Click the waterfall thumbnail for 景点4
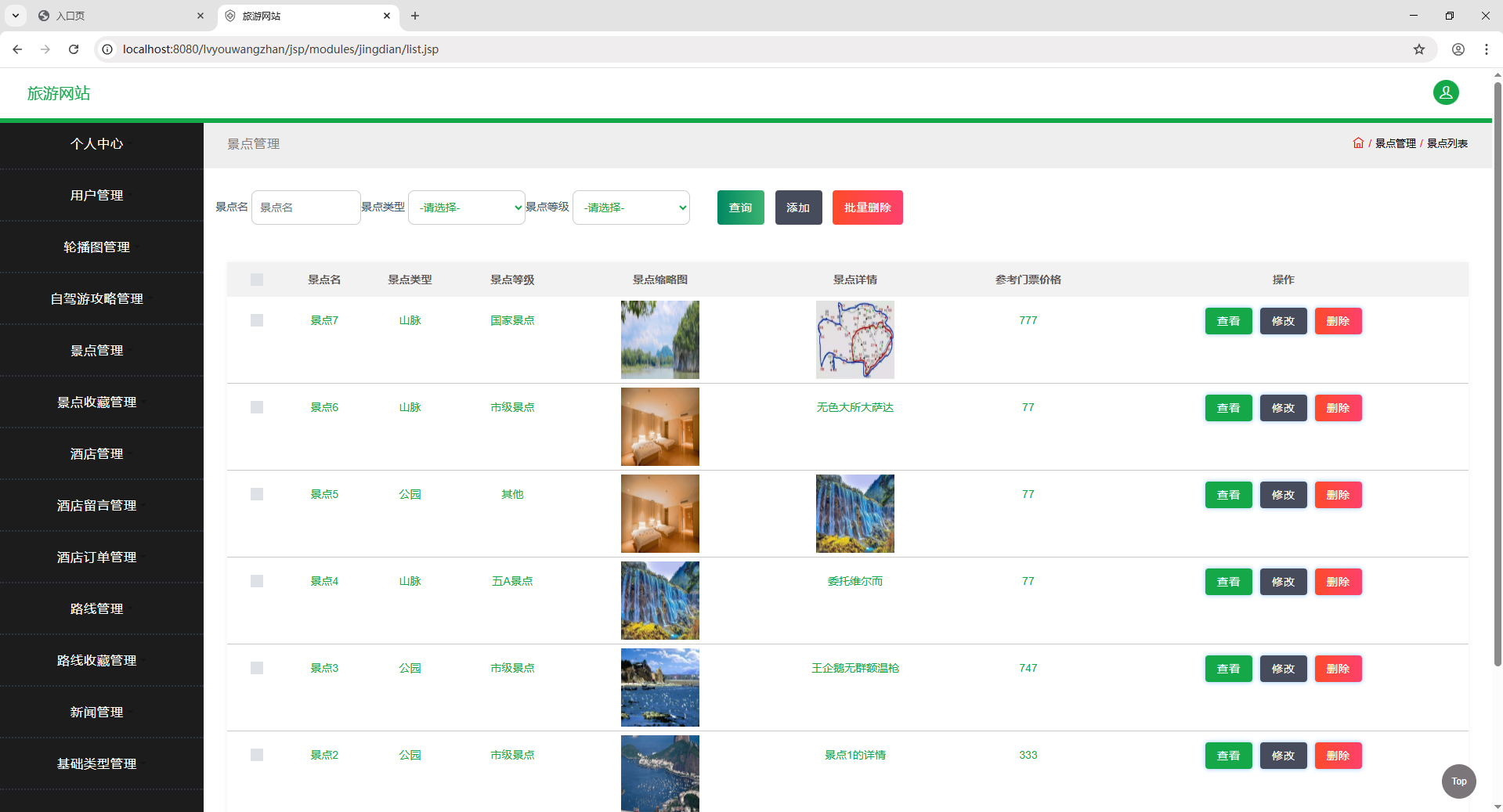Screen dimensions: 1503x812 tap(660, 601)
